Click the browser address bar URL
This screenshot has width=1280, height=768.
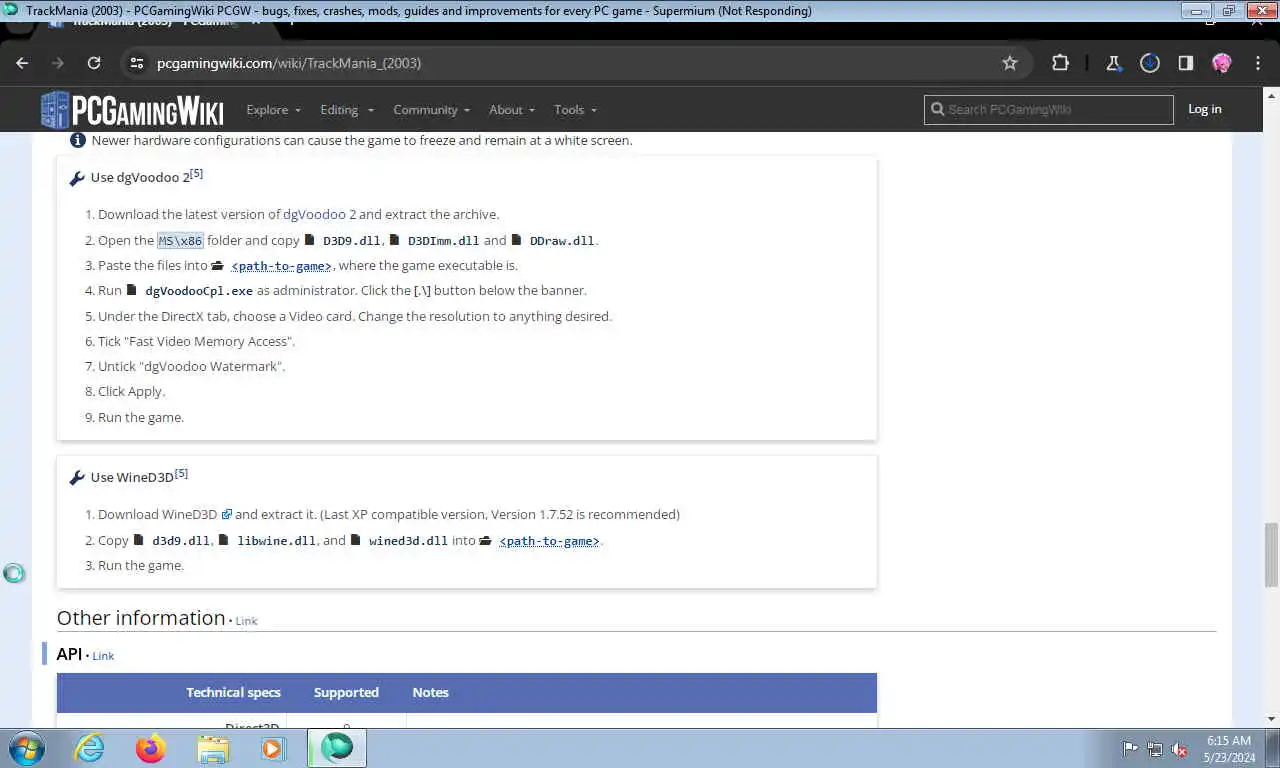tap(289, 63)
